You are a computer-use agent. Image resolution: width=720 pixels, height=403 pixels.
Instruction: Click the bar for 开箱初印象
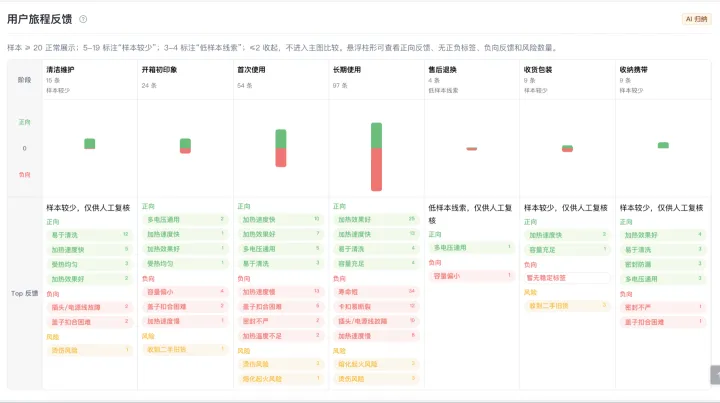(185, 146)
